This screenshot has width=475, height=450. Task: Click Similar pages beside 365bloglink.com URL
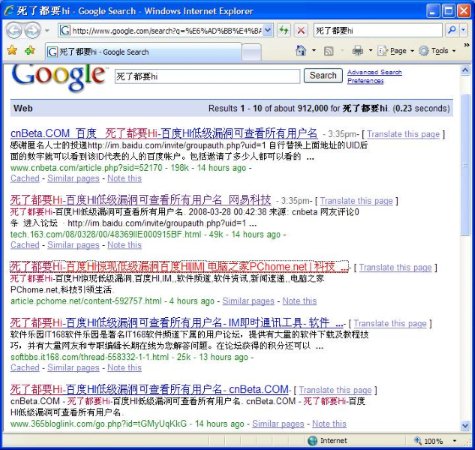278,424
